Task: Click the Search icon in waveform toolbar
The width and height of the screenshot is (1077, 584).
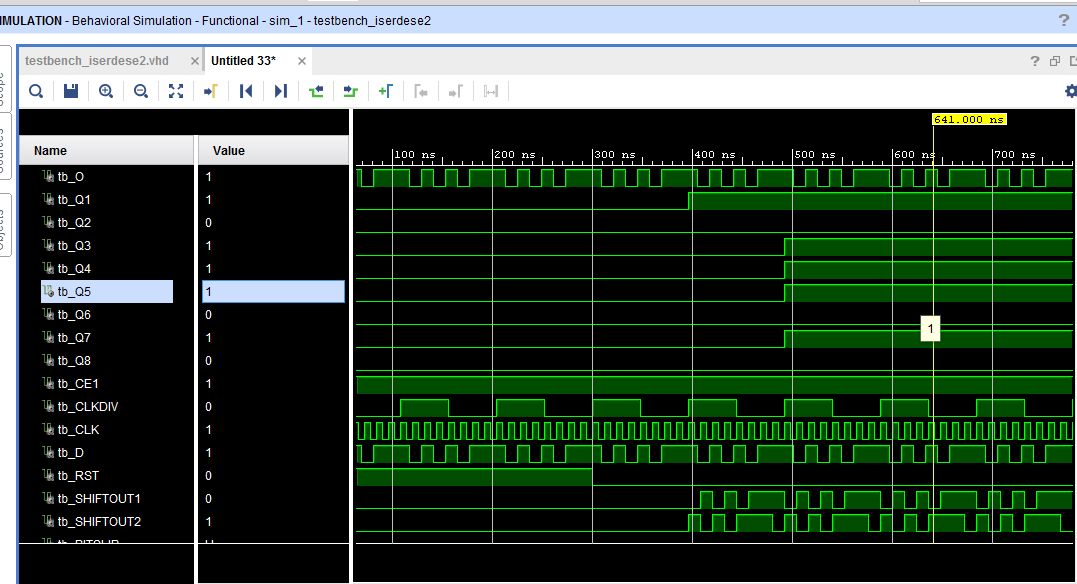Action: [36, 91]
